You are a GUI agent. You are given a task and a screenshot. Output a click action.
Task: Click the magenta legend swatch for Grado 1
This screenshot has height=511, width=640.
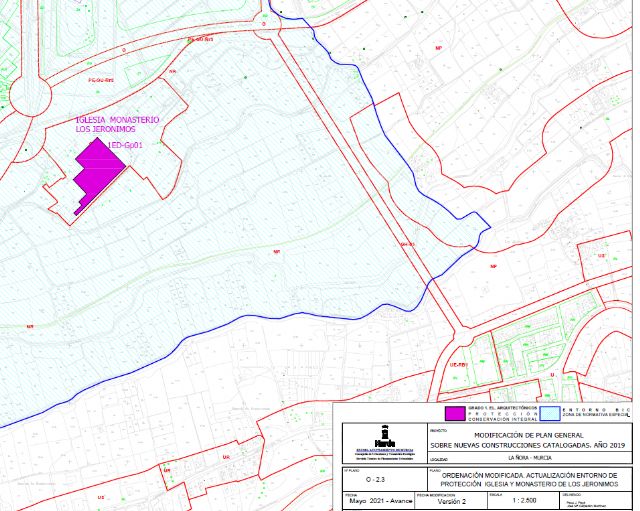(455, 412)
